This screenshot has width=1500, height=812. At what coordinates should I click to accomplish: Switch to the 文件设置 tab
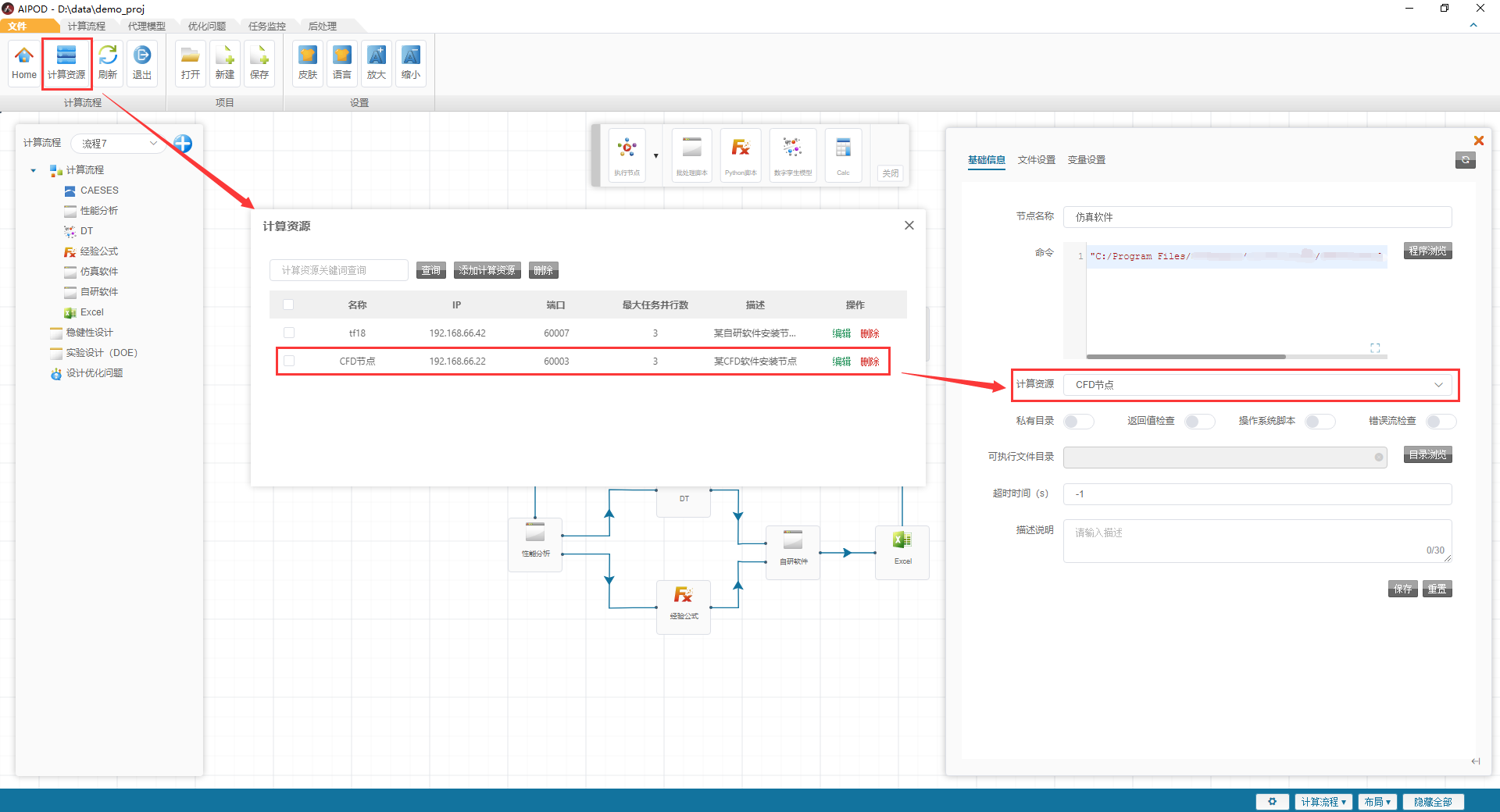1036,160
